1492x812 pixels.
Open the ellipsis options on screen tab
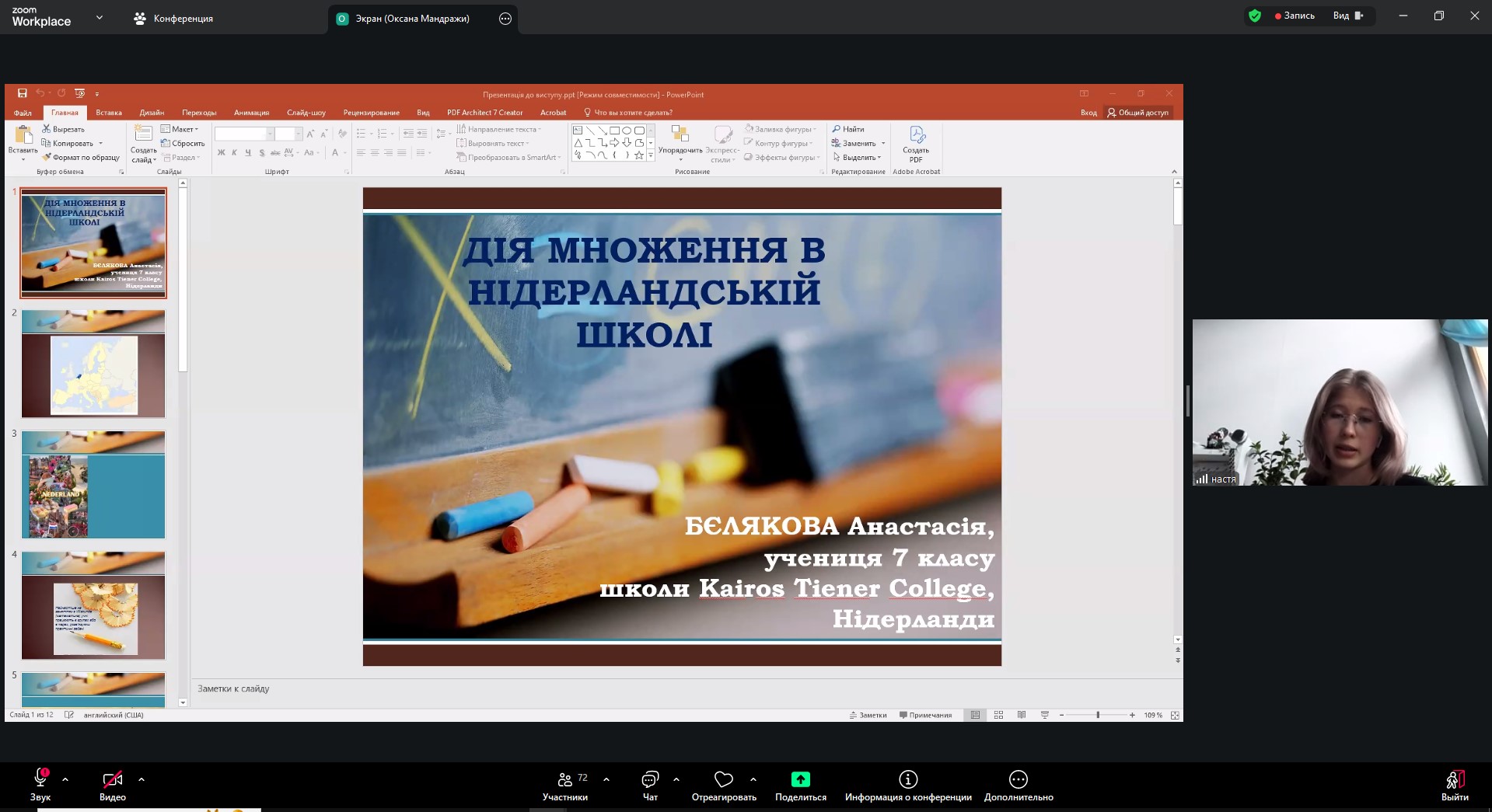[x=505, y=19]
